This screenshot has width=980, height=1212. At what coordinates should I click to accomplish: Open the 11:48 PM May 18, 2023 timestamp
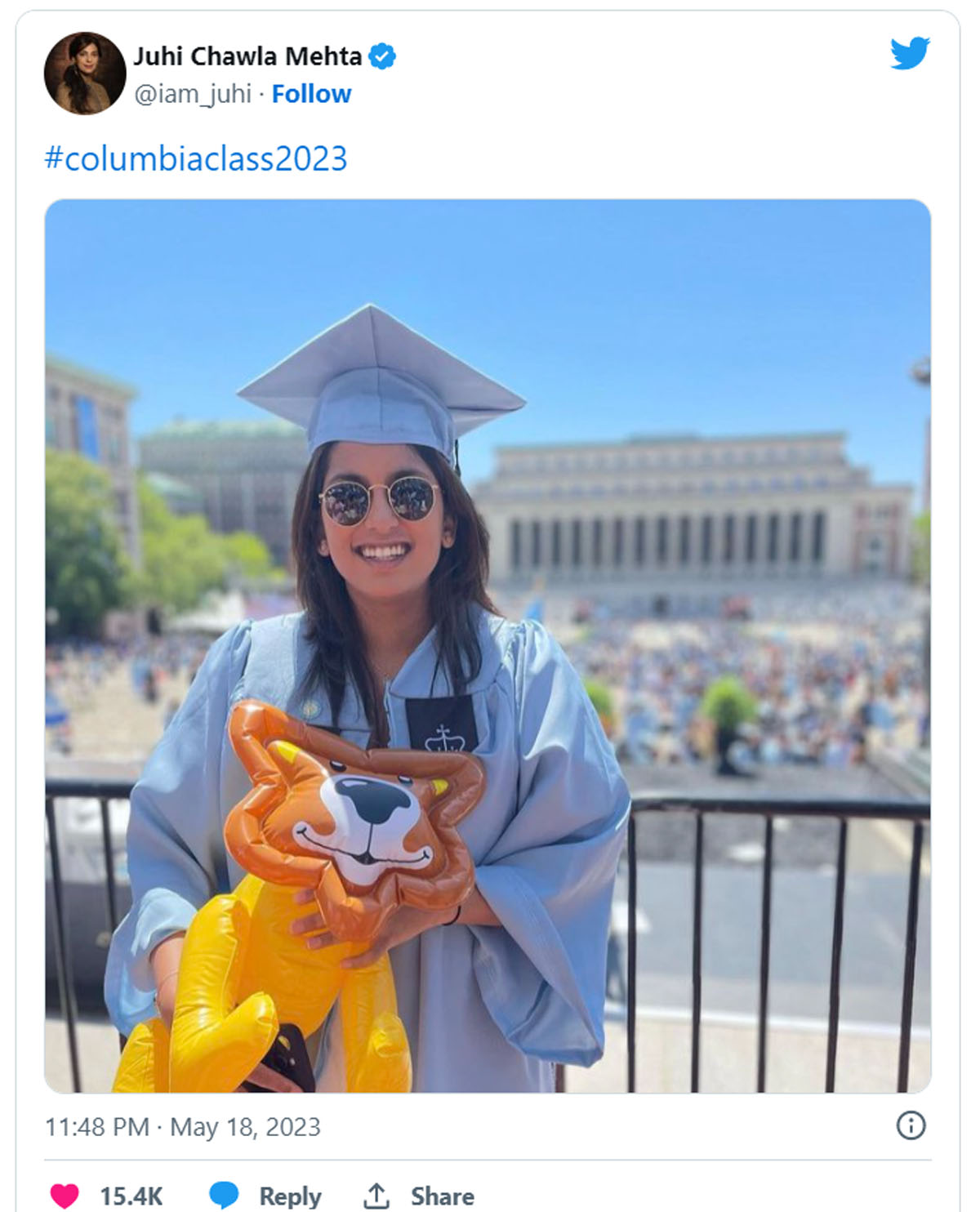click(x=183, y=1127)
